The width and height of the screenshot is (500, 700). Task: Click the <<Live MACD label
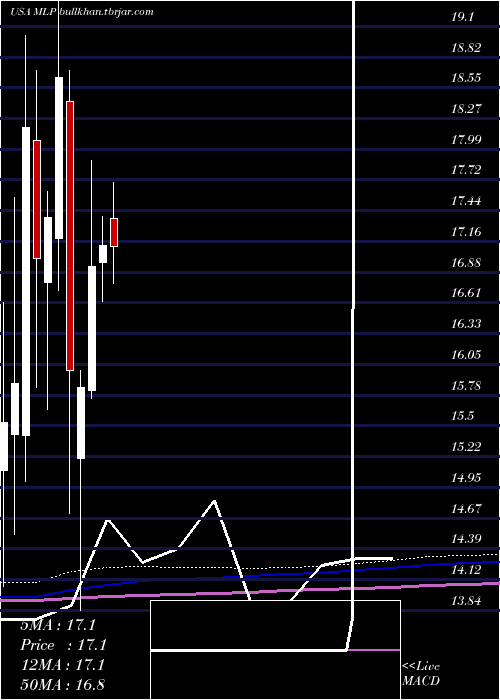[x=421, y=674]
